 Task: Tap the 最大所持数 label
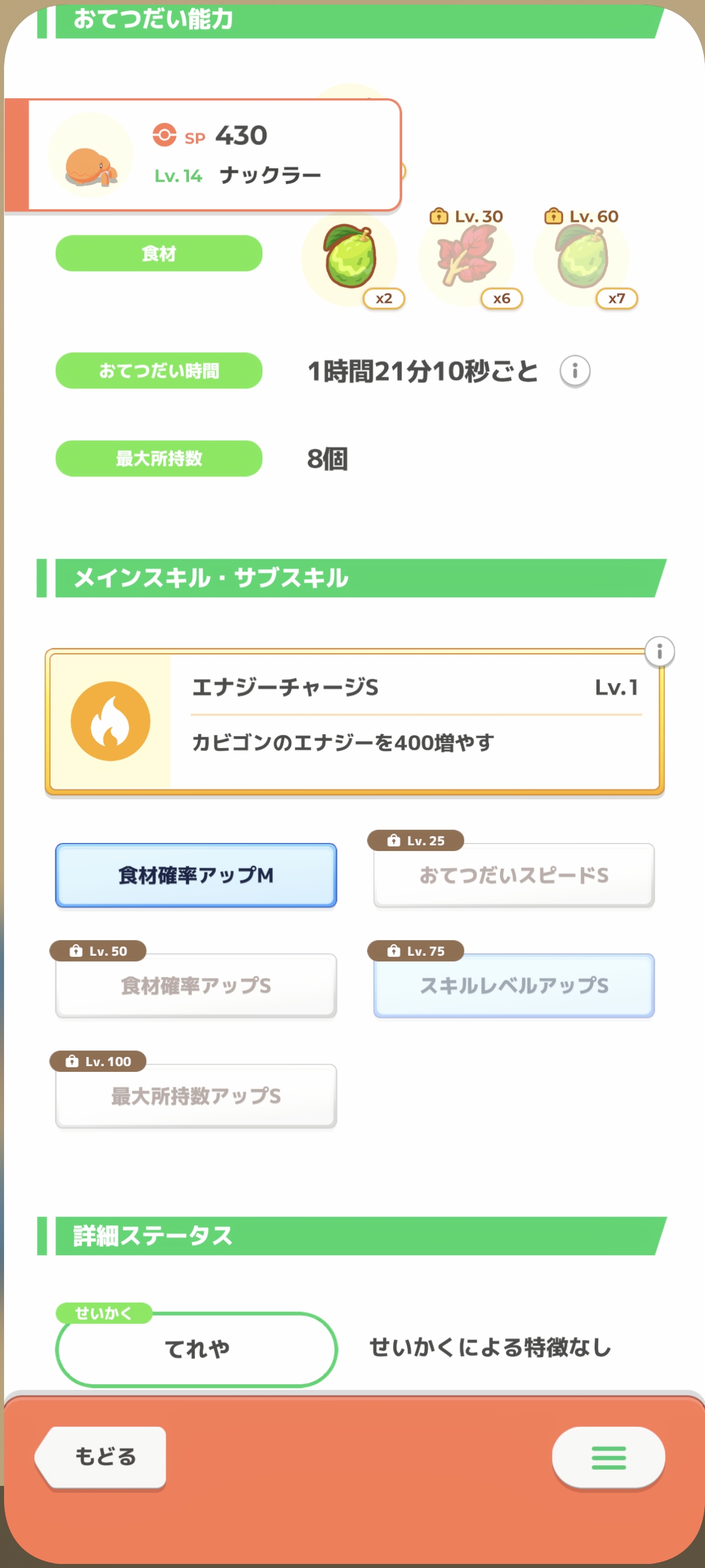point(159,458)
